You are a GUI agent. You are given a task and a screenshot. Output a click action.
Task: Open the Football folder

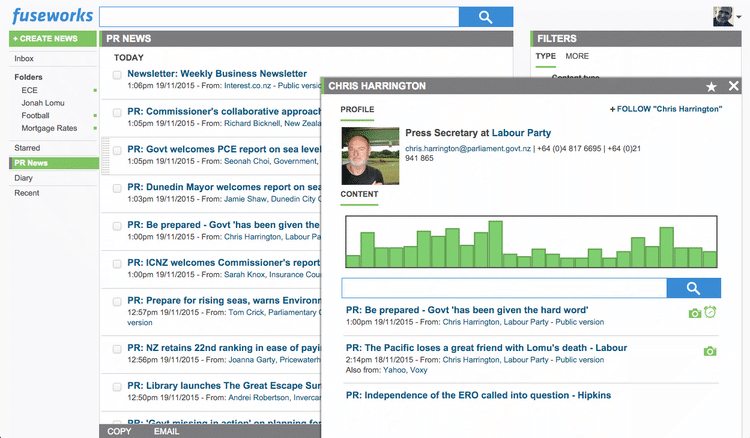tap(35, 115)
